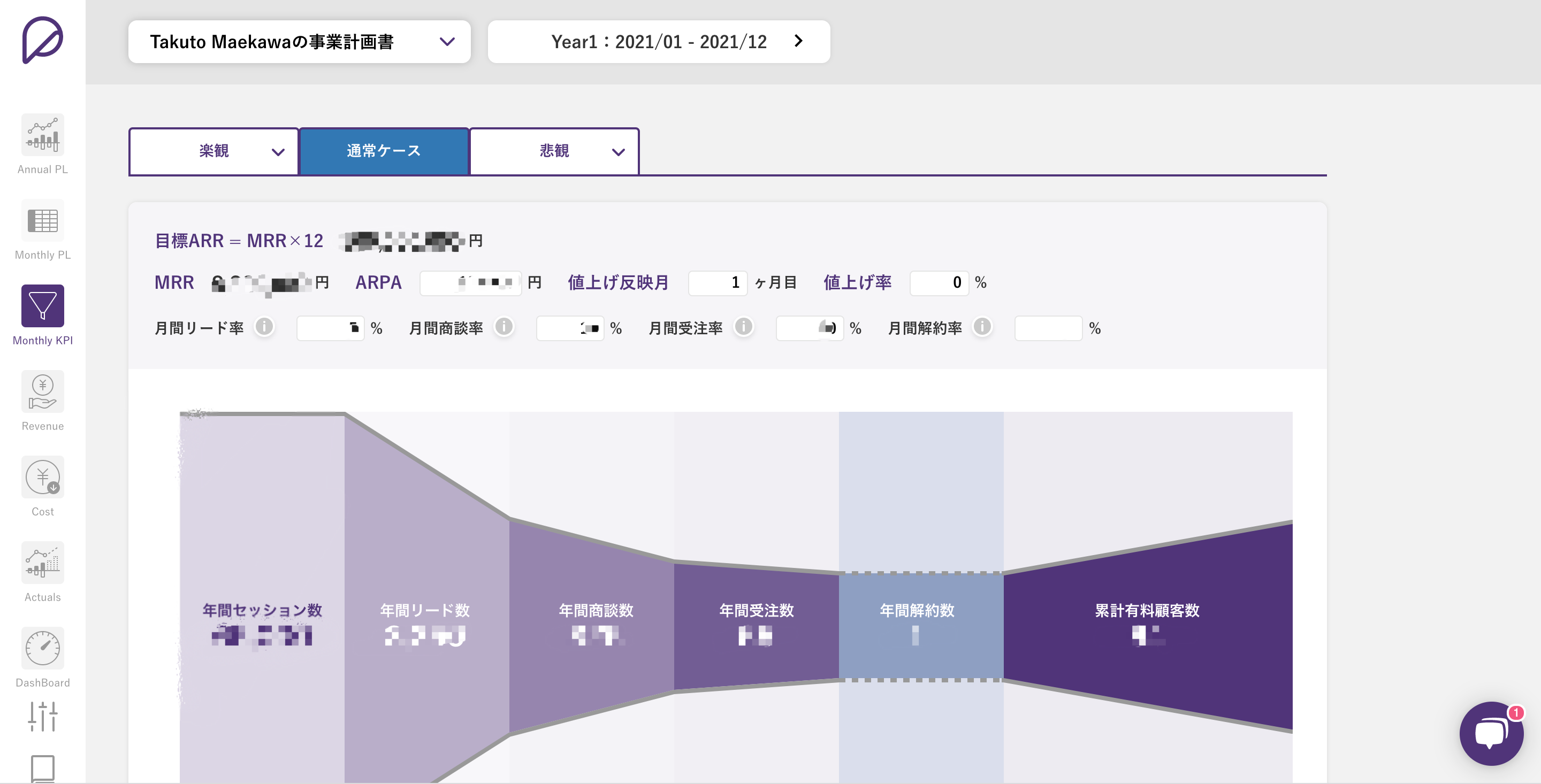The width and height of the screenshot is (1541, 784).
Task: Click the ARPA input field
Action: coord(470,283)
